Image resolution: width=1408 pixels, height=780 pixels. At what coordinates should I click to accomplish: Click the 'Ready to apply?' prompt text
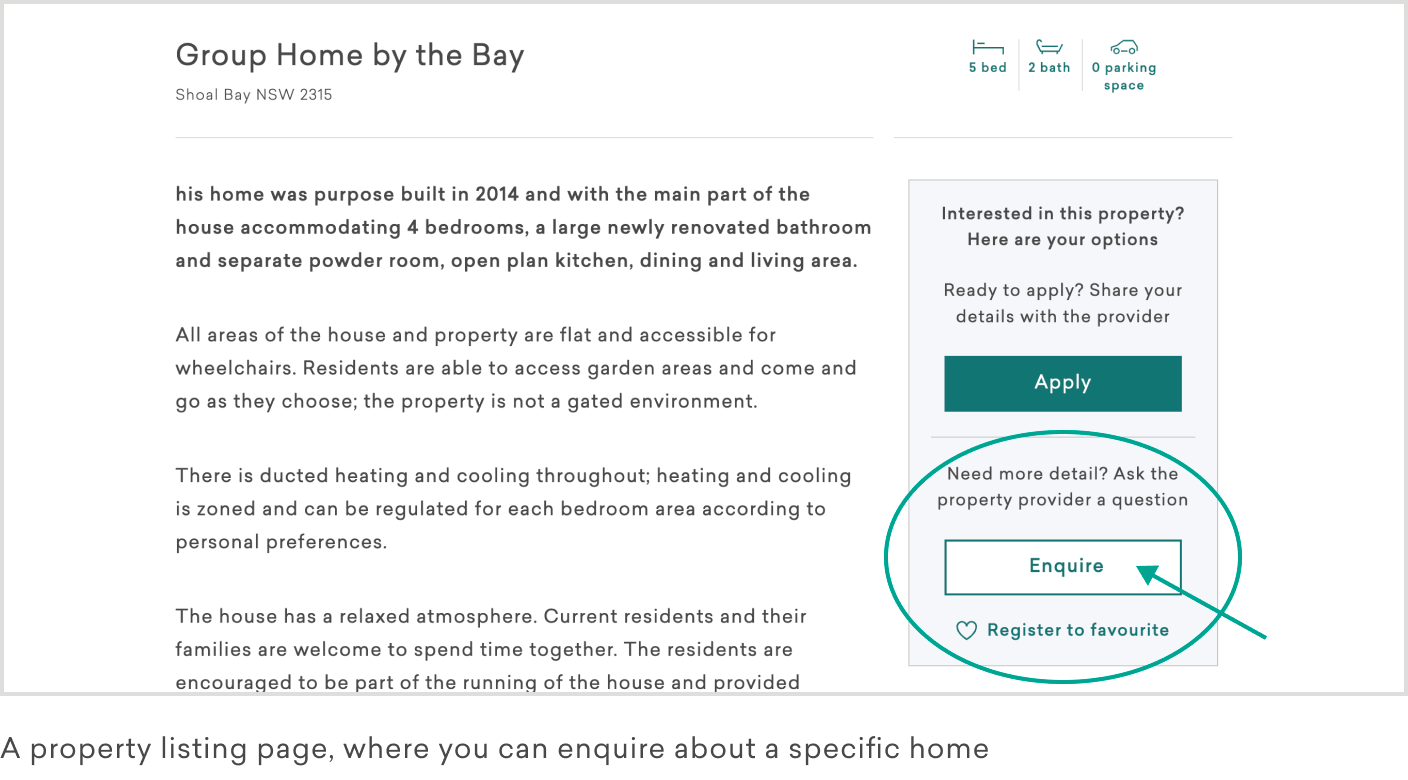pyautogui.click(x=1062, y=303)
